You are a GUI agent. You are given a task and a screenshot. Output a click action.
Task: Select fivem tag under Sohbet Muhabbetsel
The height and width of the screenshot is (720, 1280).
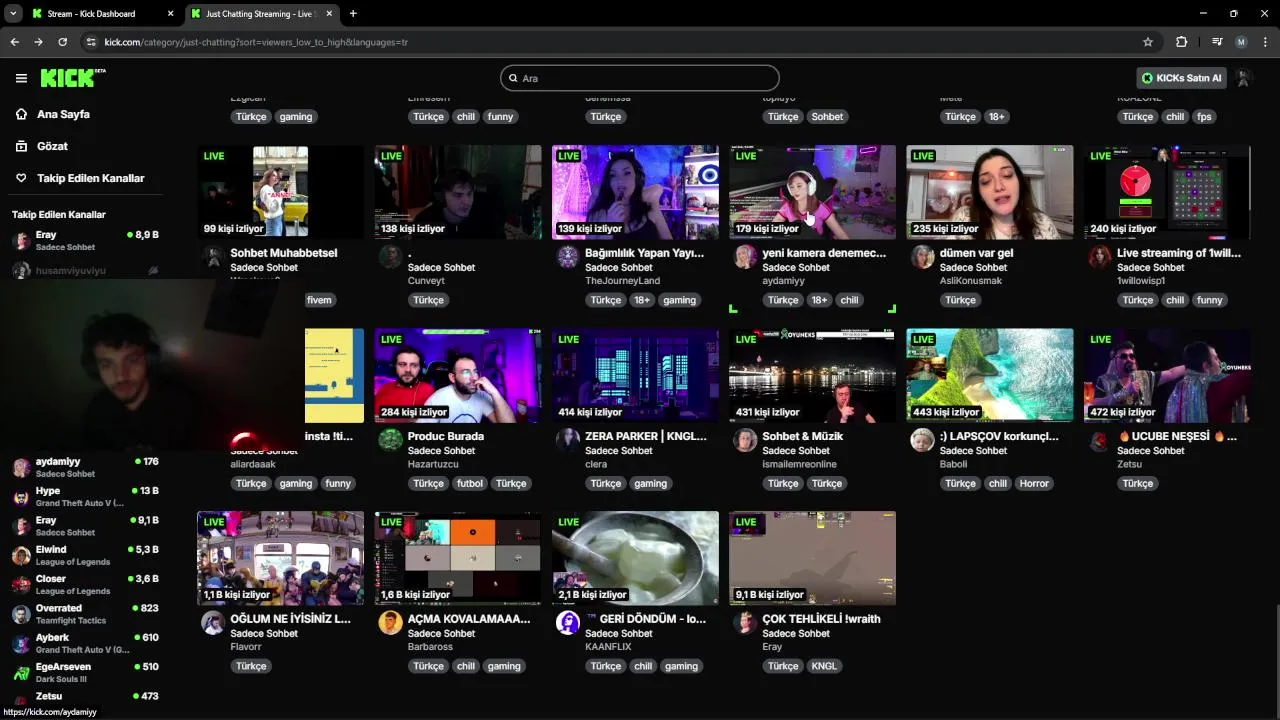(319, 300)
